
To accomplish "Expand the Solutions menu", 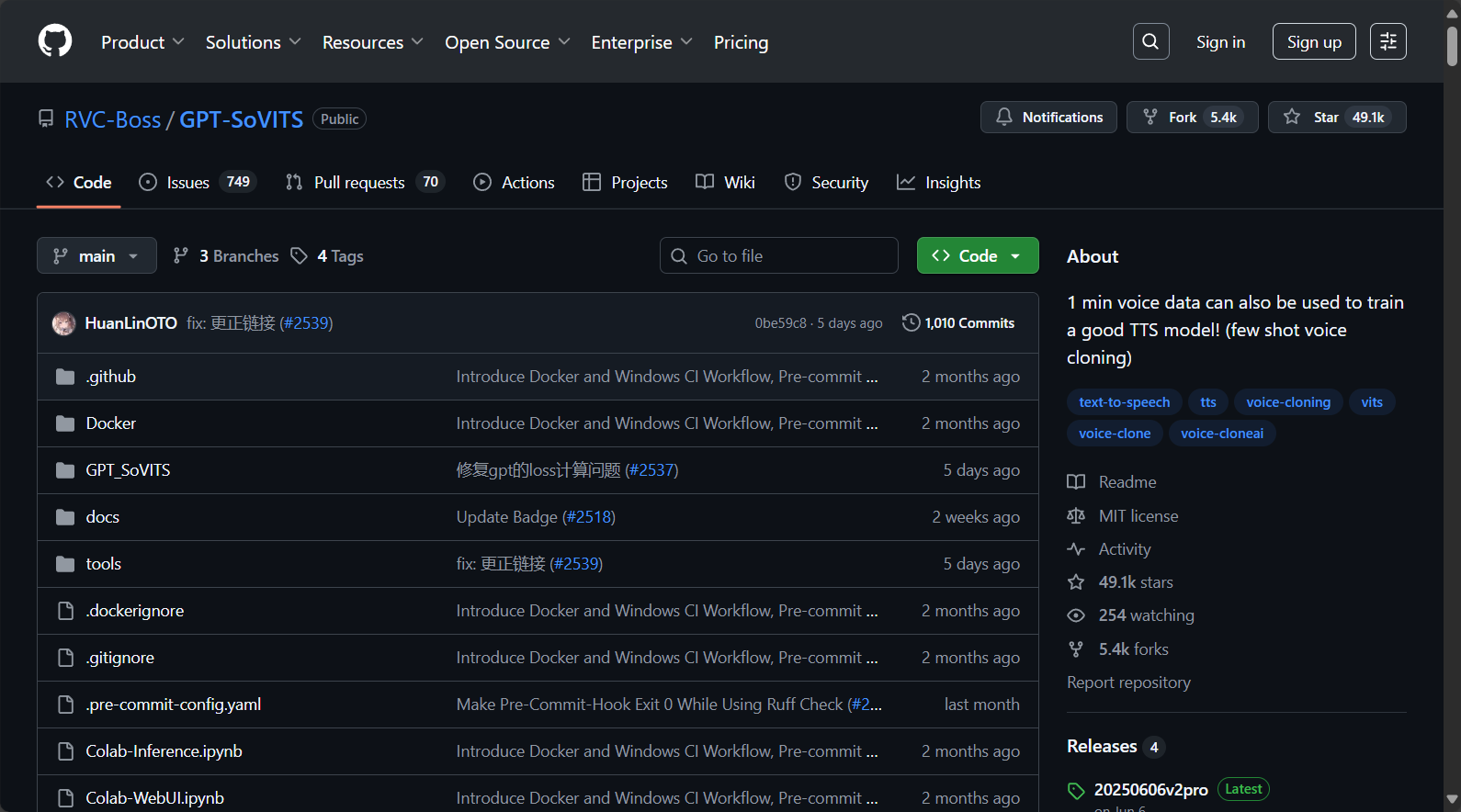I will [x=253, y=42].
